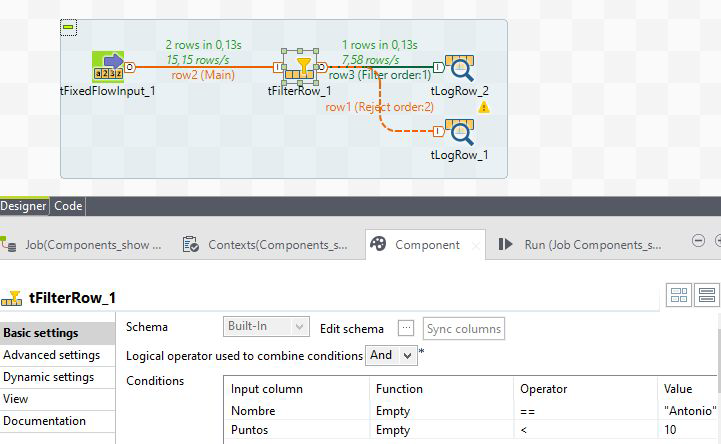Click the Input column header
Image resolution: width=721 pixels, height=444 pixels.
[297, 389]
